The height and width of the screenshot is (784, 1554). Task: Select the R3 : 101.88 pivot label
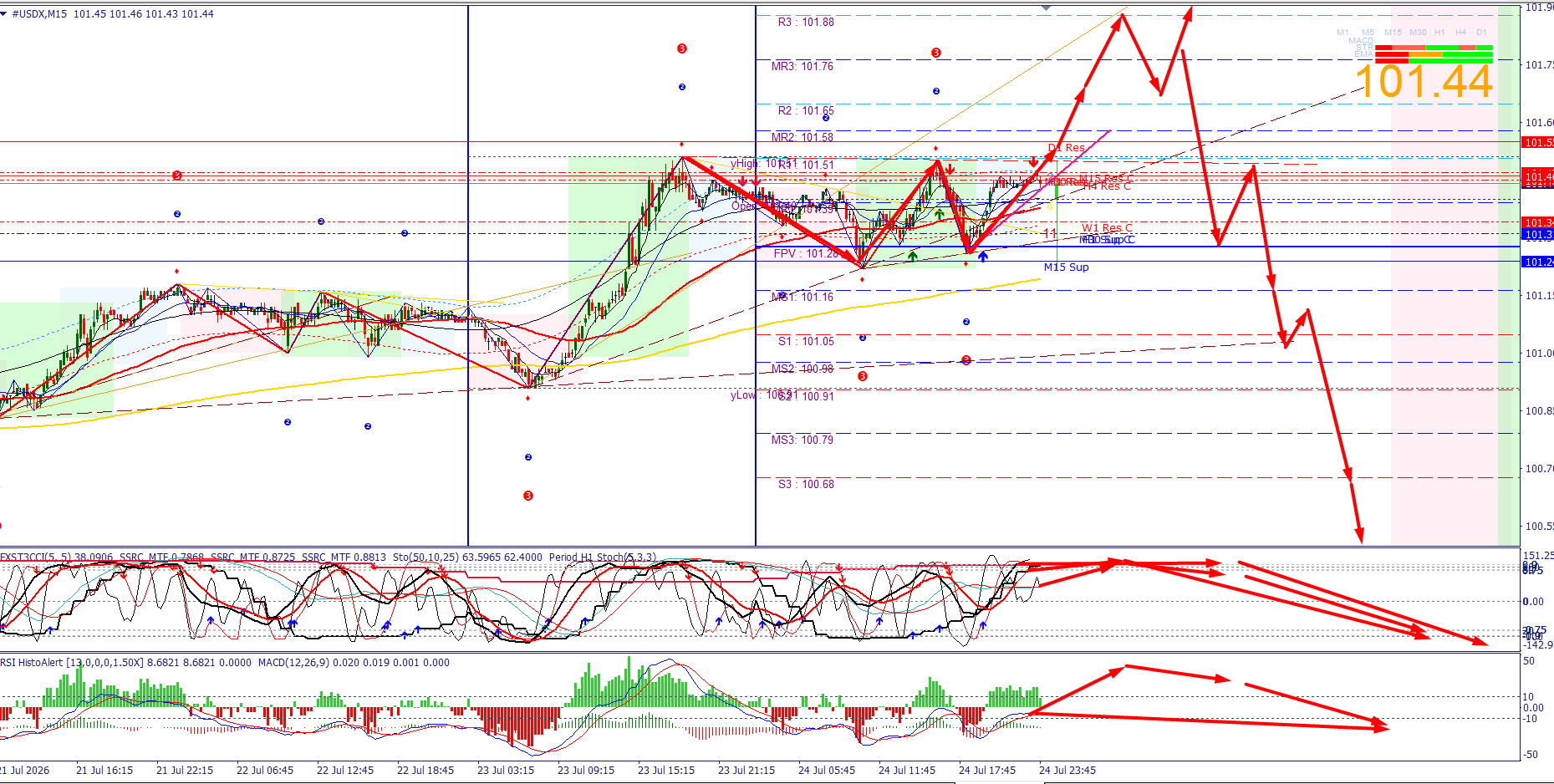point(806,23)
